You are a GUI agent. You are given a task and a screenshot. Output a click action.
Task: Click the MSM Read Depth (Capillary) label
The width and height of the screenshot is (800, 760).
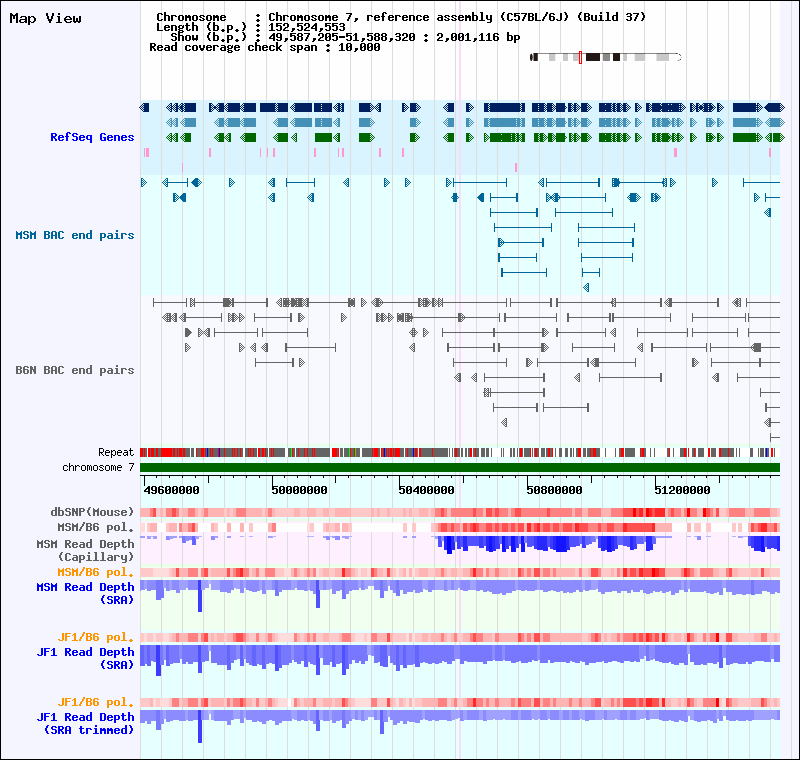85,550
